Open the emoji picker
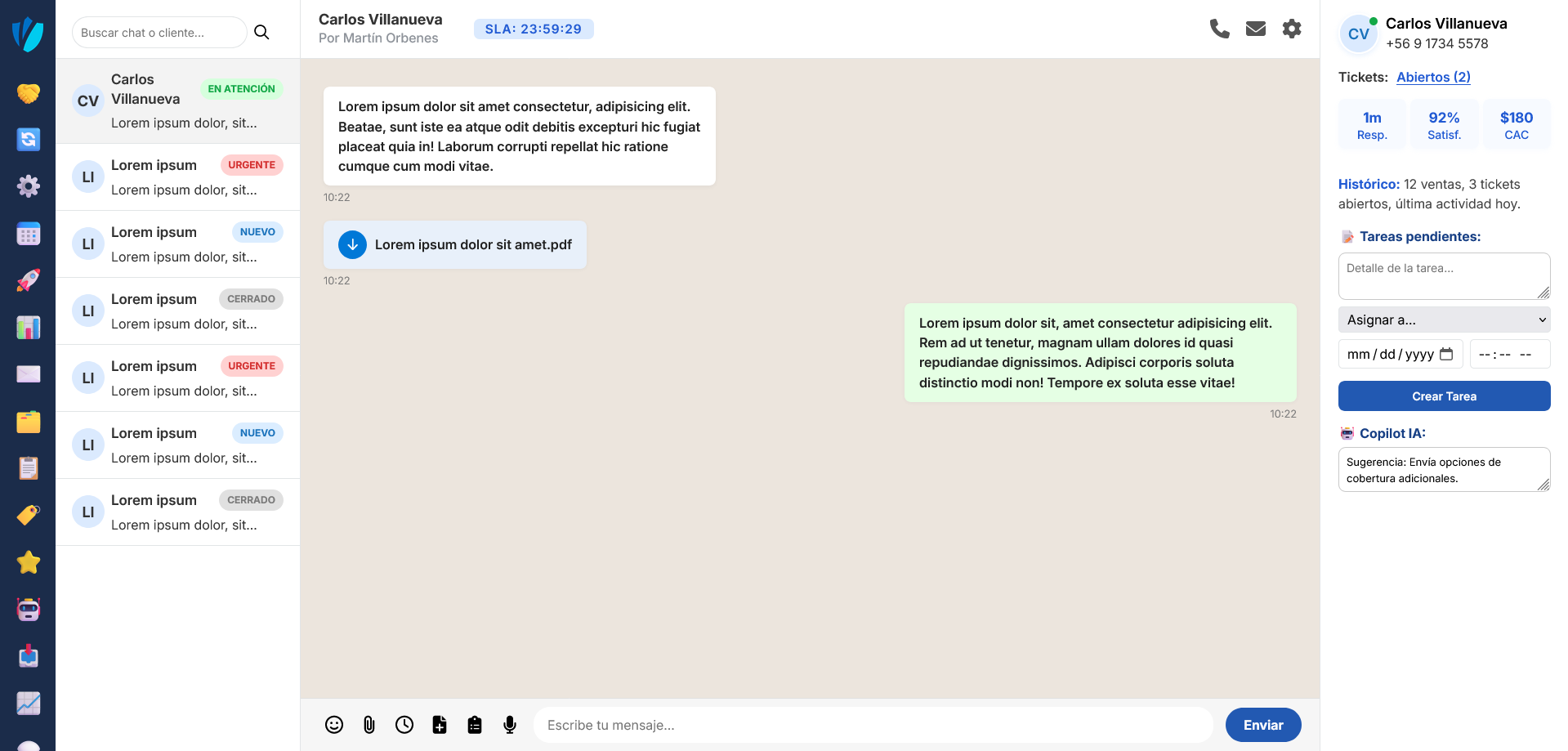 pyautogui.click(x=334, y=725)
